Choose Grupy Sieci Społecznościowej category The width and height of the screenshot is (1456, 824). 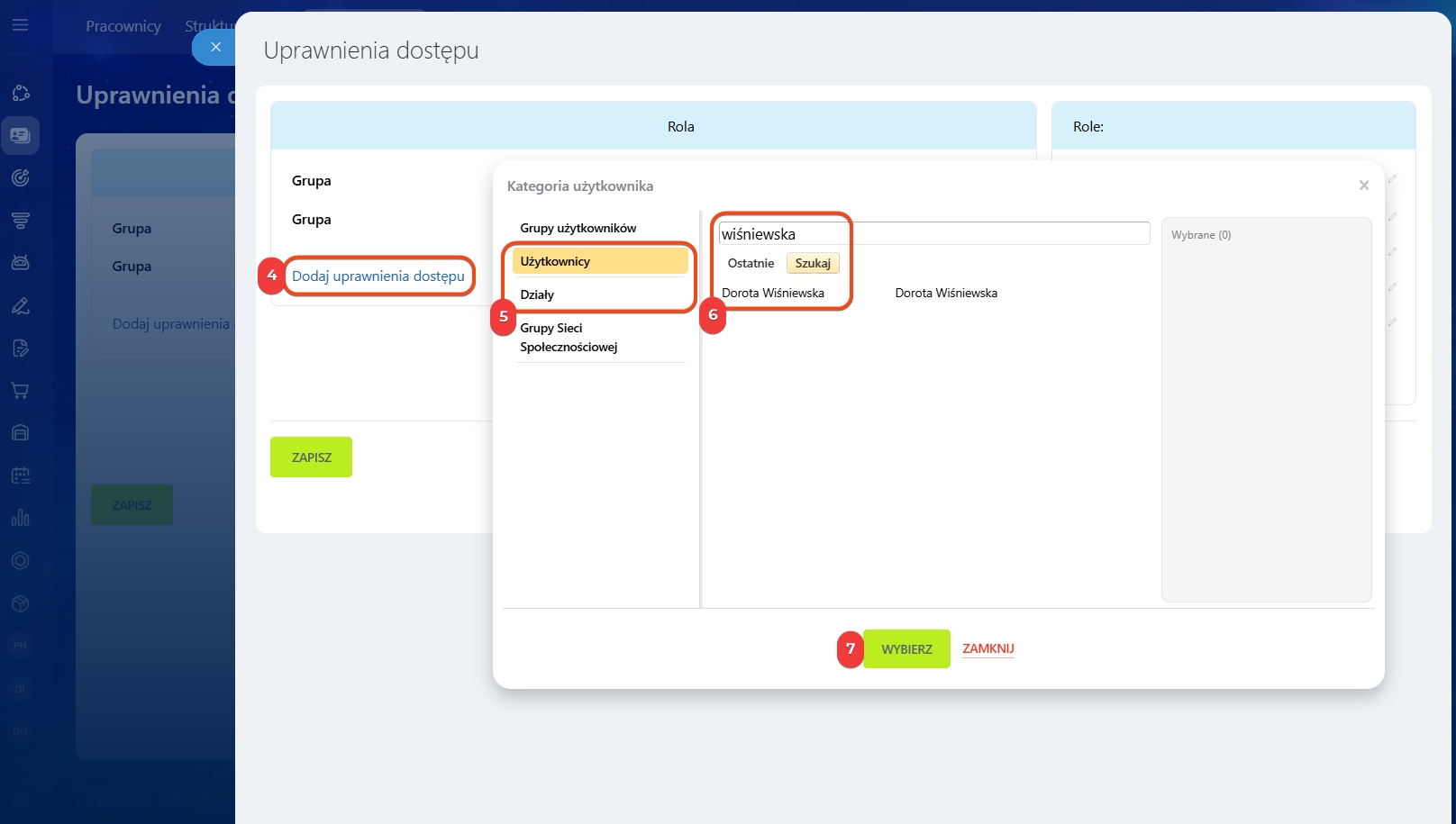point(569,338)
